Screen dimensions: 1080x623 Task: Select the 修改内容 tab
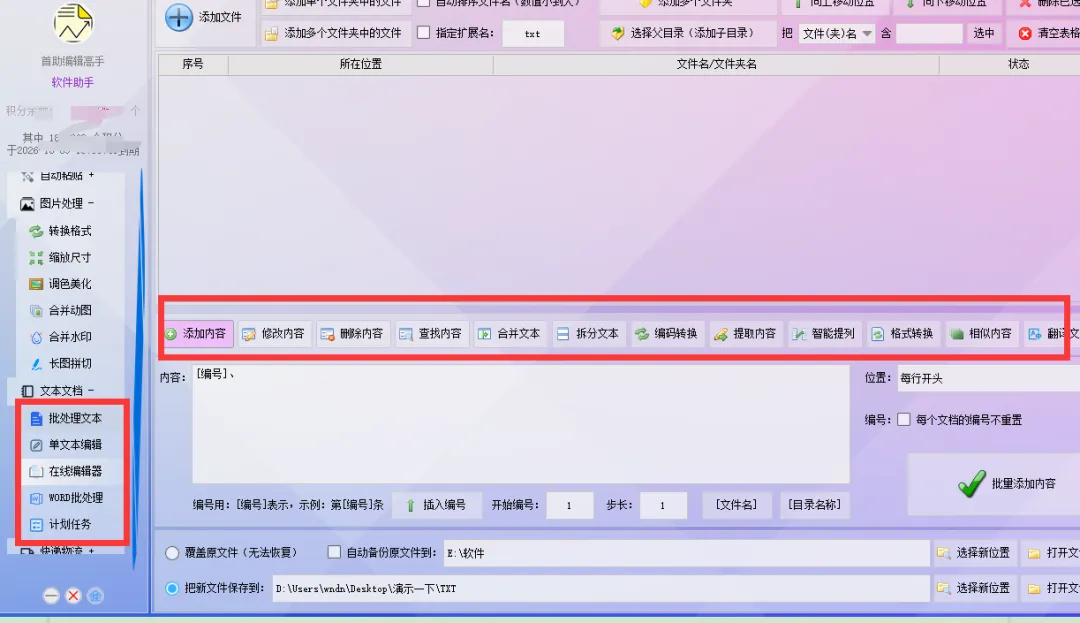[274, 334]
